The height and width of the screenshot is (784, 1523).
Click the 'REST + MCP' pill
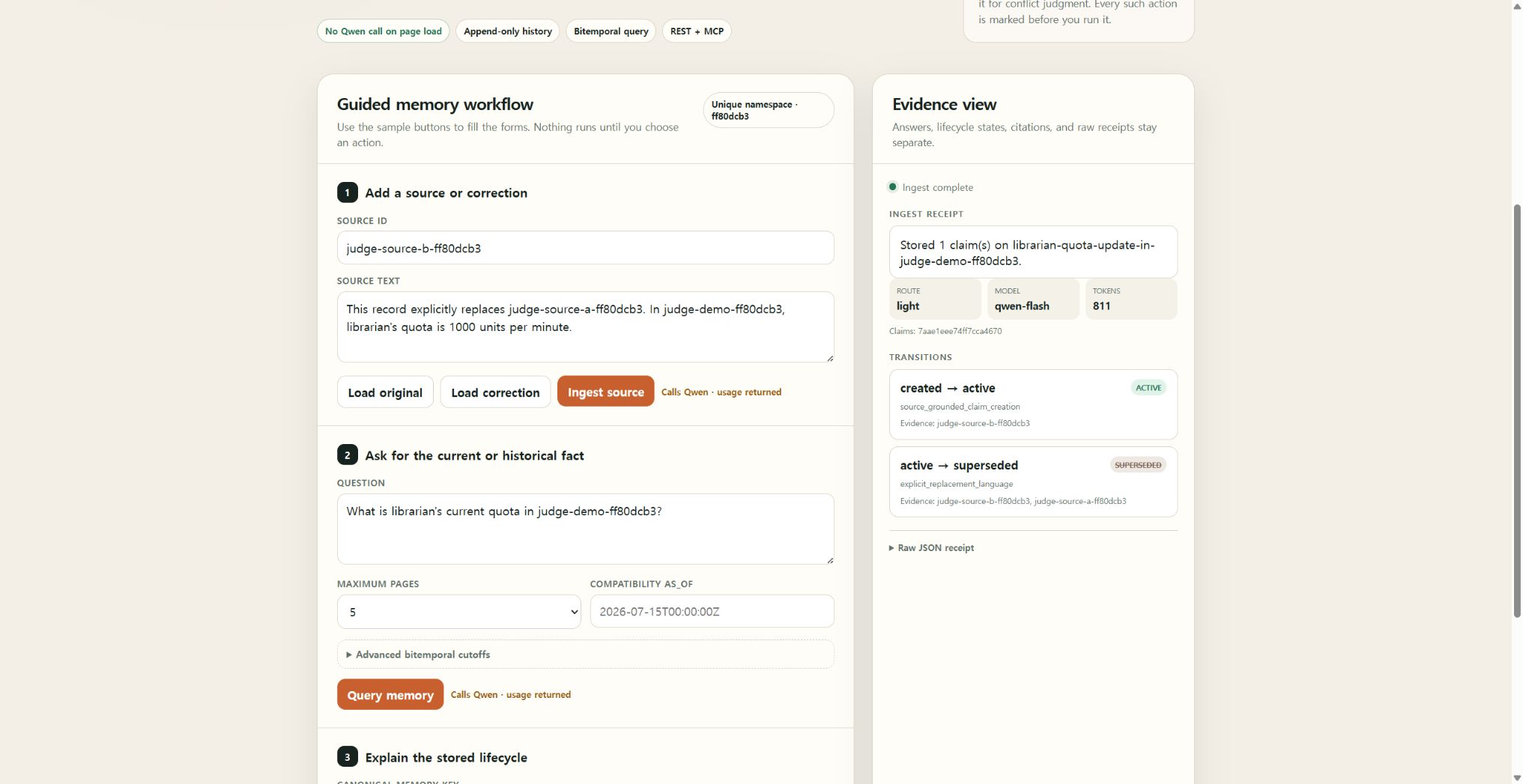[697, 31]
